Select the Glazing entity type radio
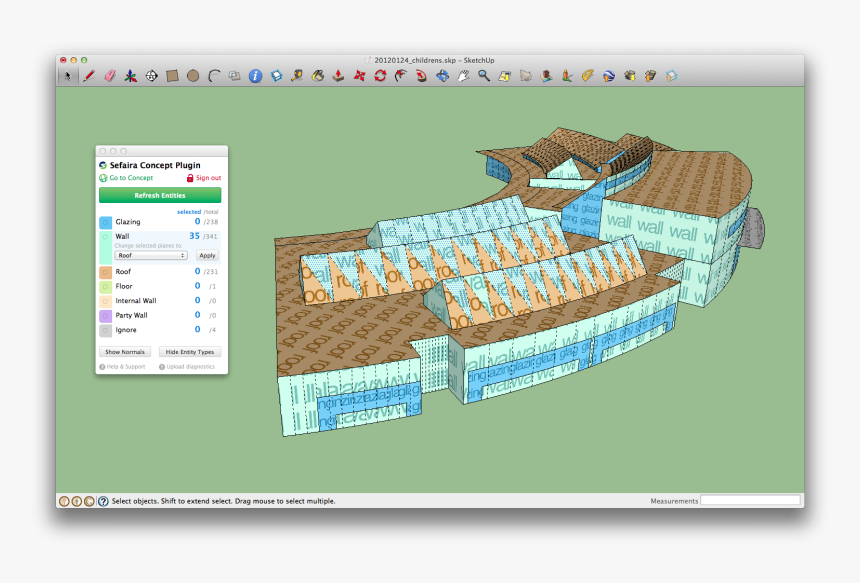The height and width of the screenshot is (583, 860). coord(105,222)
